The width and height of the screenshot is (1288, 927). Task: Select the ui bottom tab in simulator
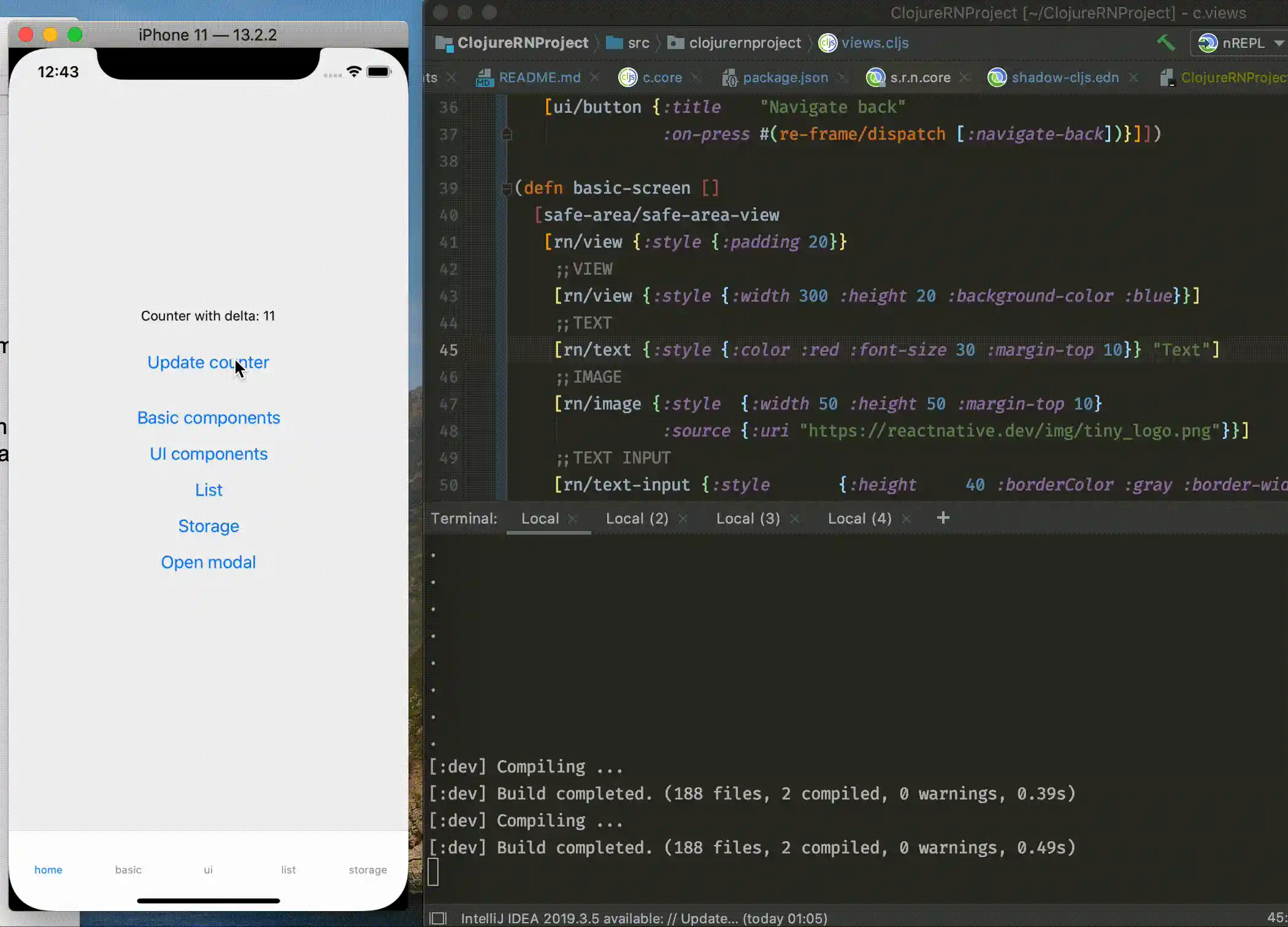208,869
